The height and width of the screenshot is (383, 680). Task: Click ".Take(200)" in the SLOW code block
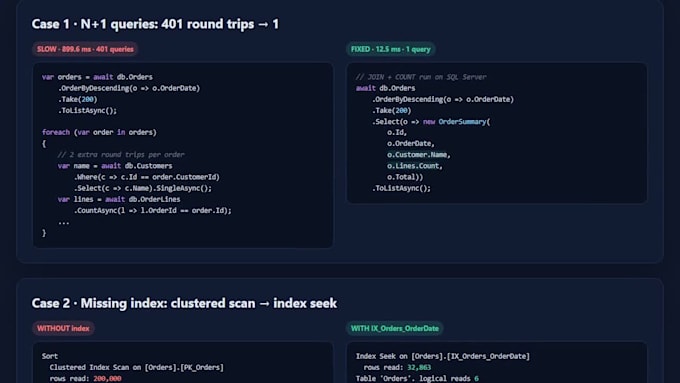[78, 99]
